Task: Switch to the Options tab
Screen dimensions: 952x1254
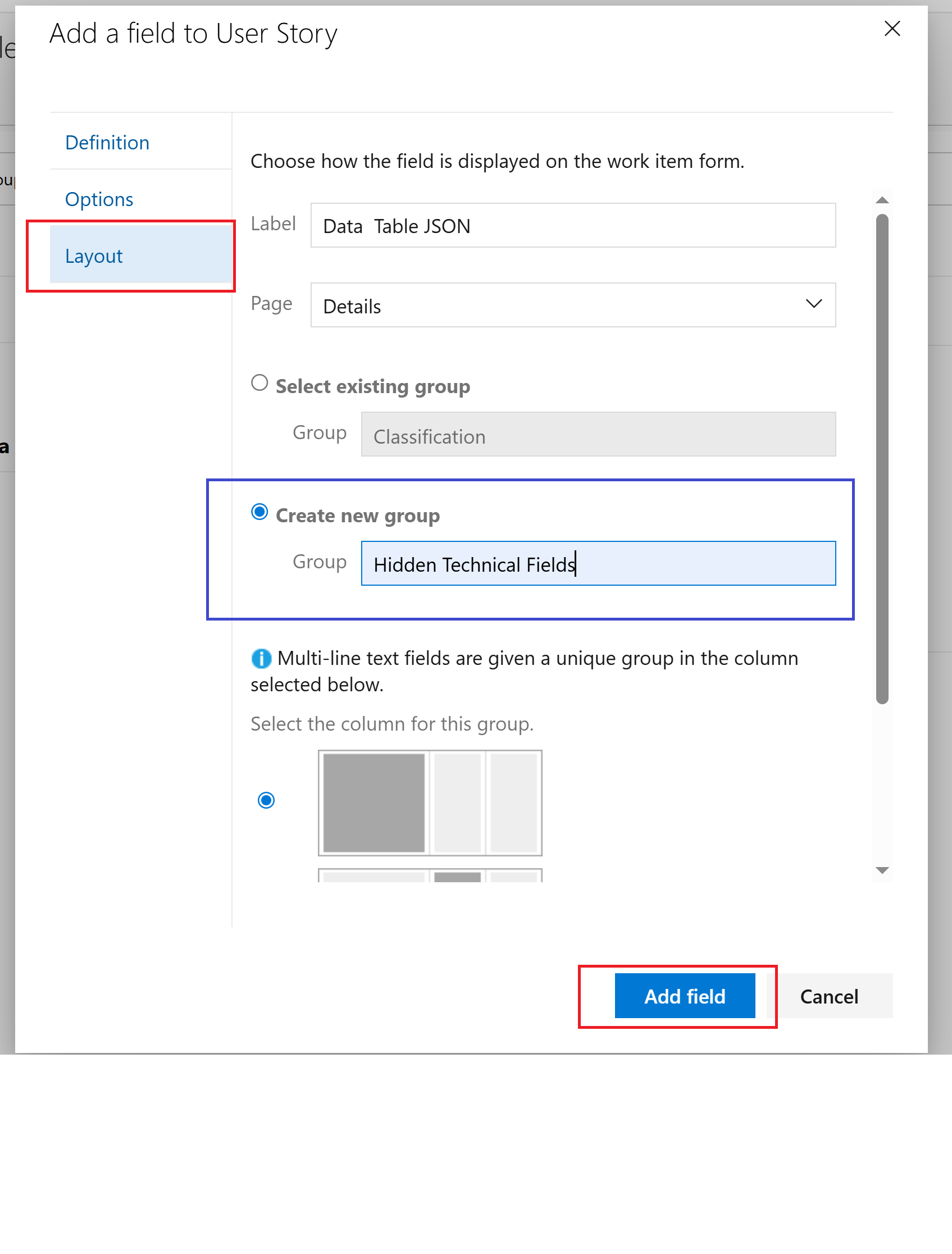Action: 99,199
